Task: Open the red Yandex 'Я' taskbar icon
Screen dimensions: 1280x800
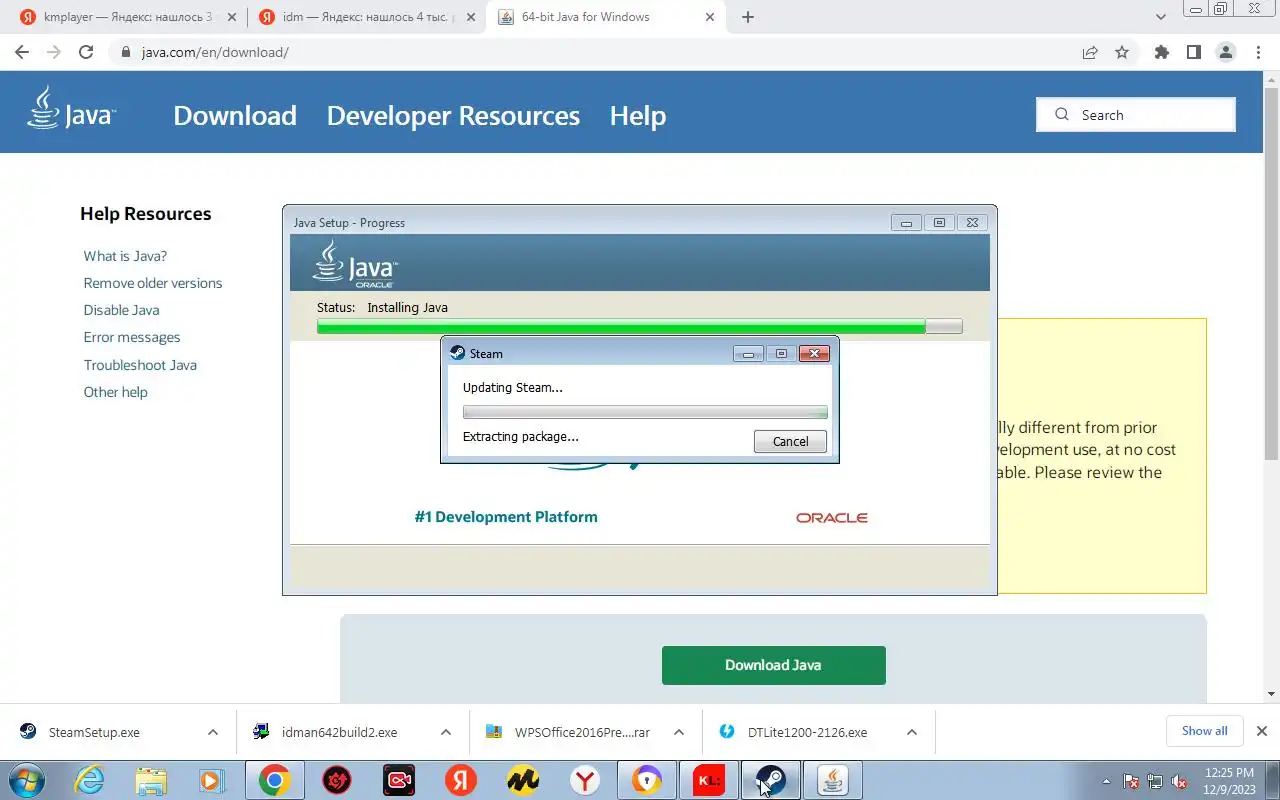Action: tap(461, 781)
